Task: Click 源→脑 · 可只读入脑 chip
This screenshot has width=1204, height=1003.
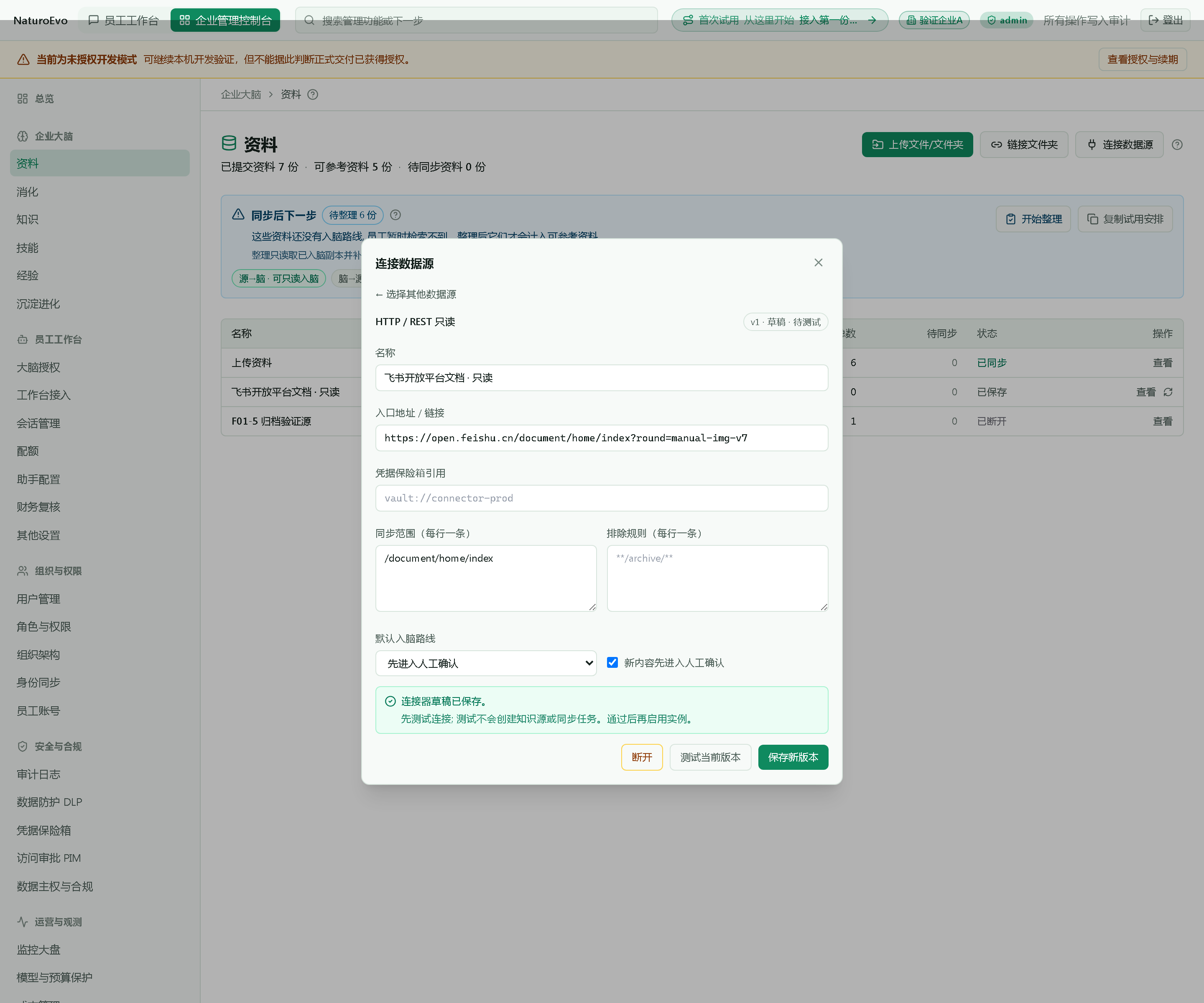Action: 279,279
